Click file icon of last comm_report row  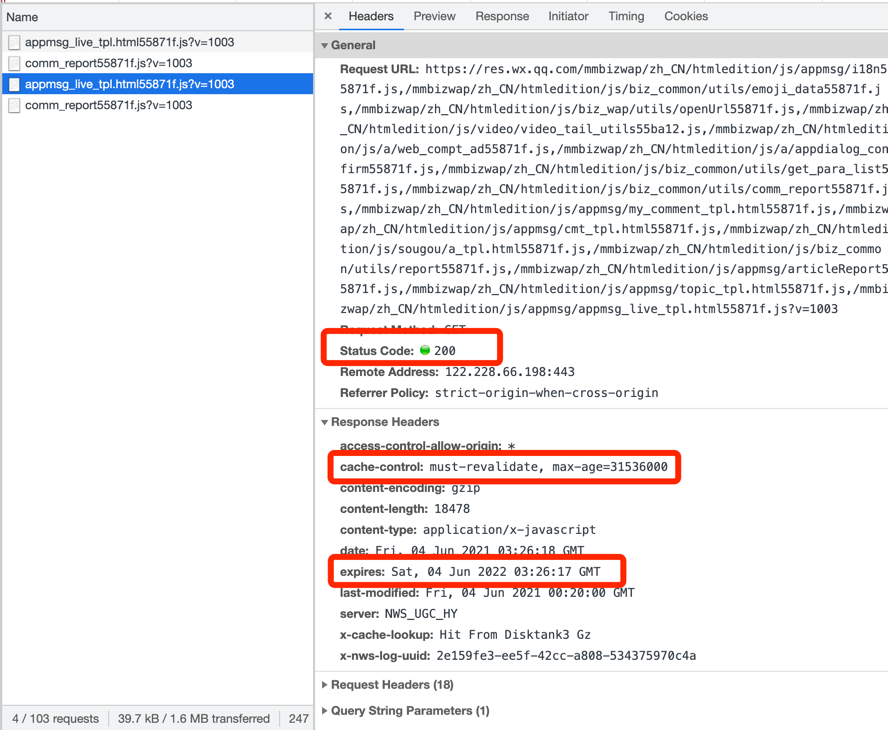tap(14, 105)
